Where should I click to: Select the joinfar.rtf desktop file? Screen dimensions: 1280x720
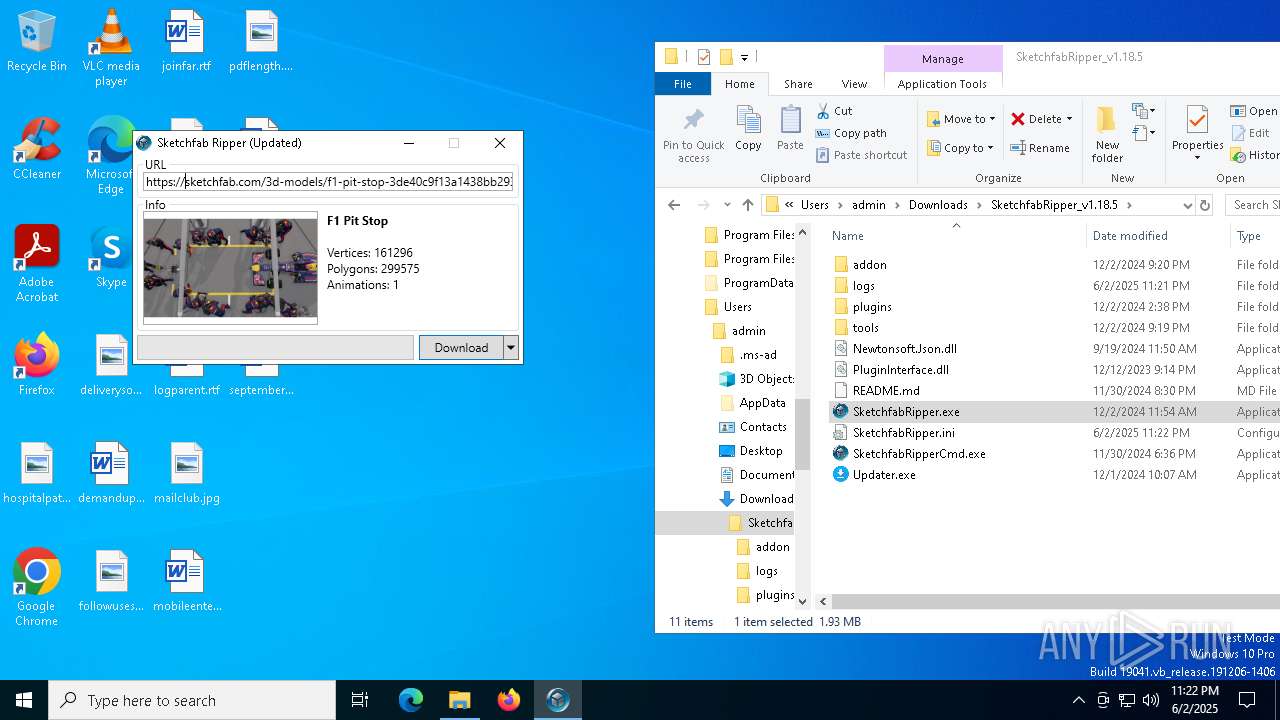tap(186, 43)
